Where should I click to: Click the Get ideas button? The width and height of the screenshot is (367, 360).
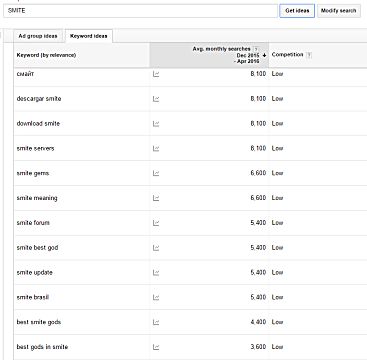click(297, 11)
